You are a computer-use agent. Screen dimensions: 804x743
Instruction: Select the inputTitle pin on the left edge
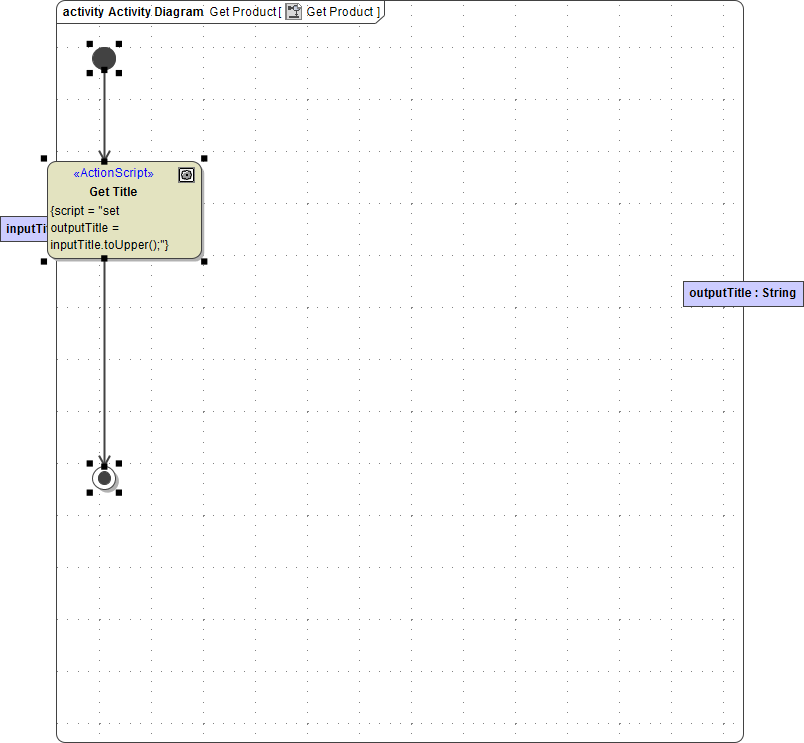[x=22, y=228]
